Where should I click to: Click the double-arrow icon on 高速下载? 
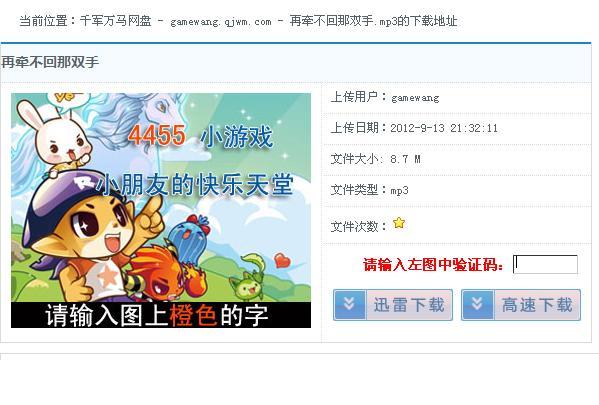(x=477, y=305)
